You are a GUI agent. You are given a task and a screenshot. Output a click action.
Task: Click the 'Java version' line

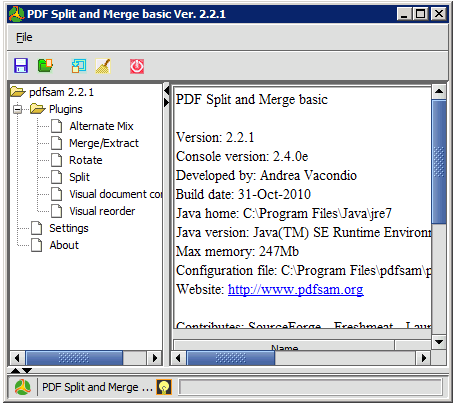click(303, 232)
